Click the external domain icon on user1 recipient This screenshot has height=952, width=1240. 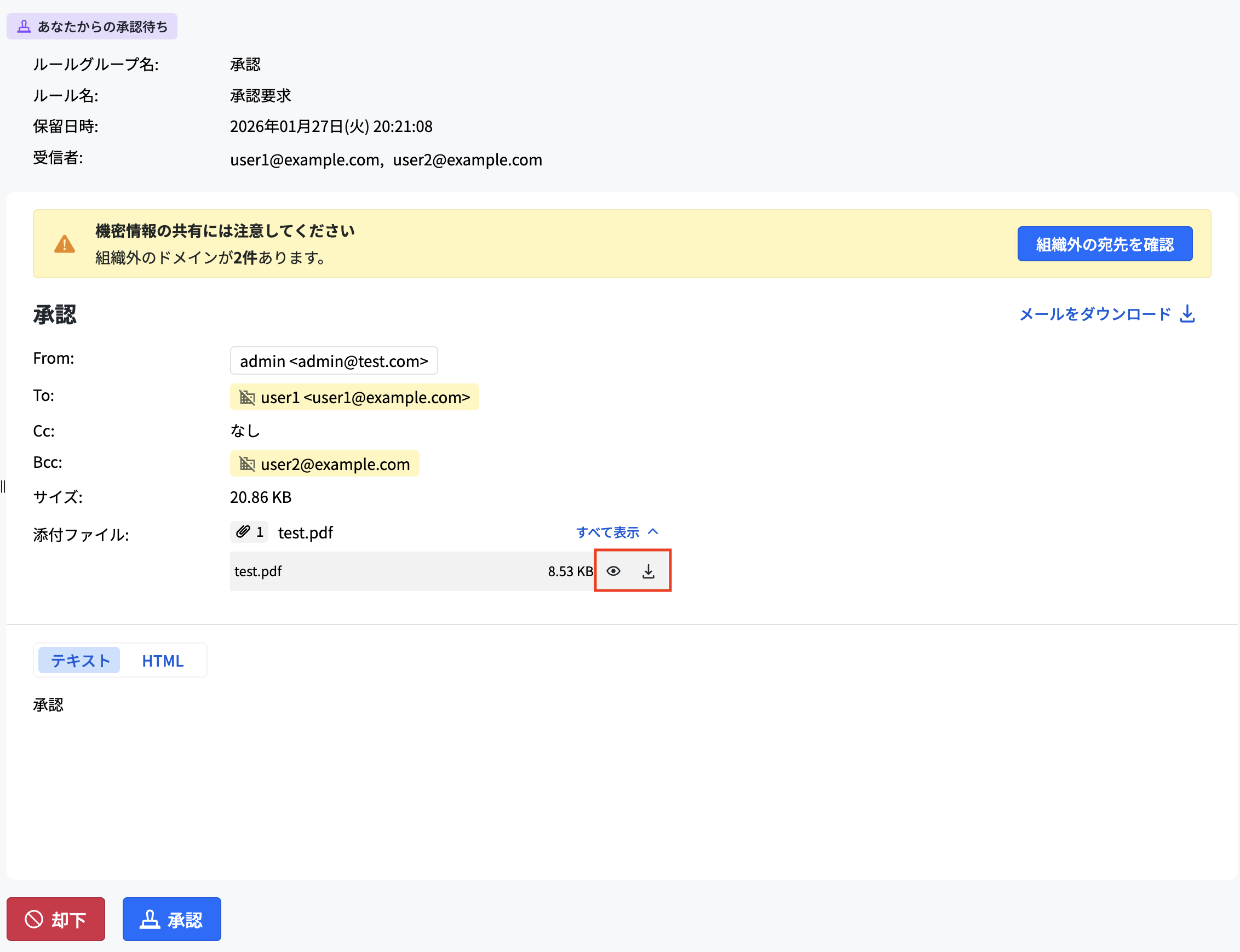tap(247, 397)
